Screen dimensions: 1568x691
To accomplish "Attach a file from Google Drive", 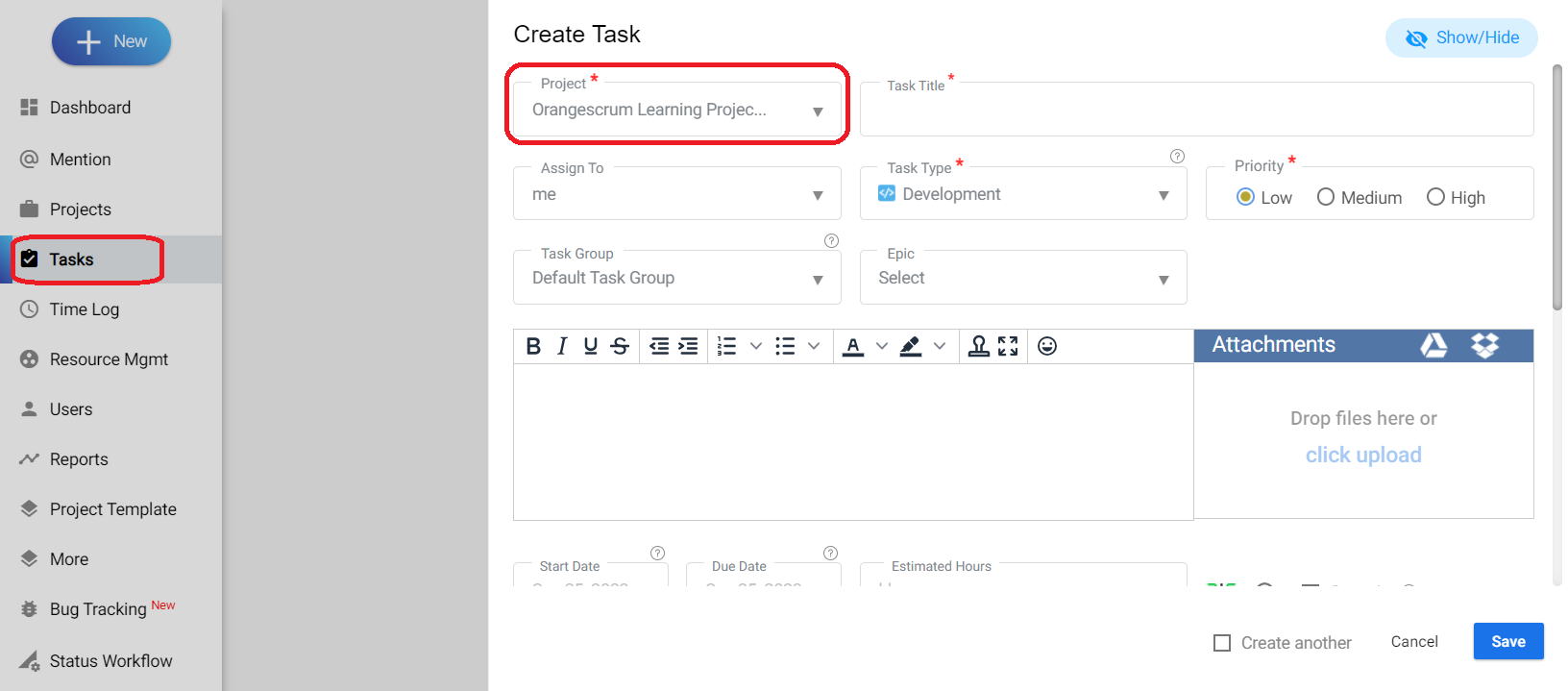I will (x=1433, y=345).
